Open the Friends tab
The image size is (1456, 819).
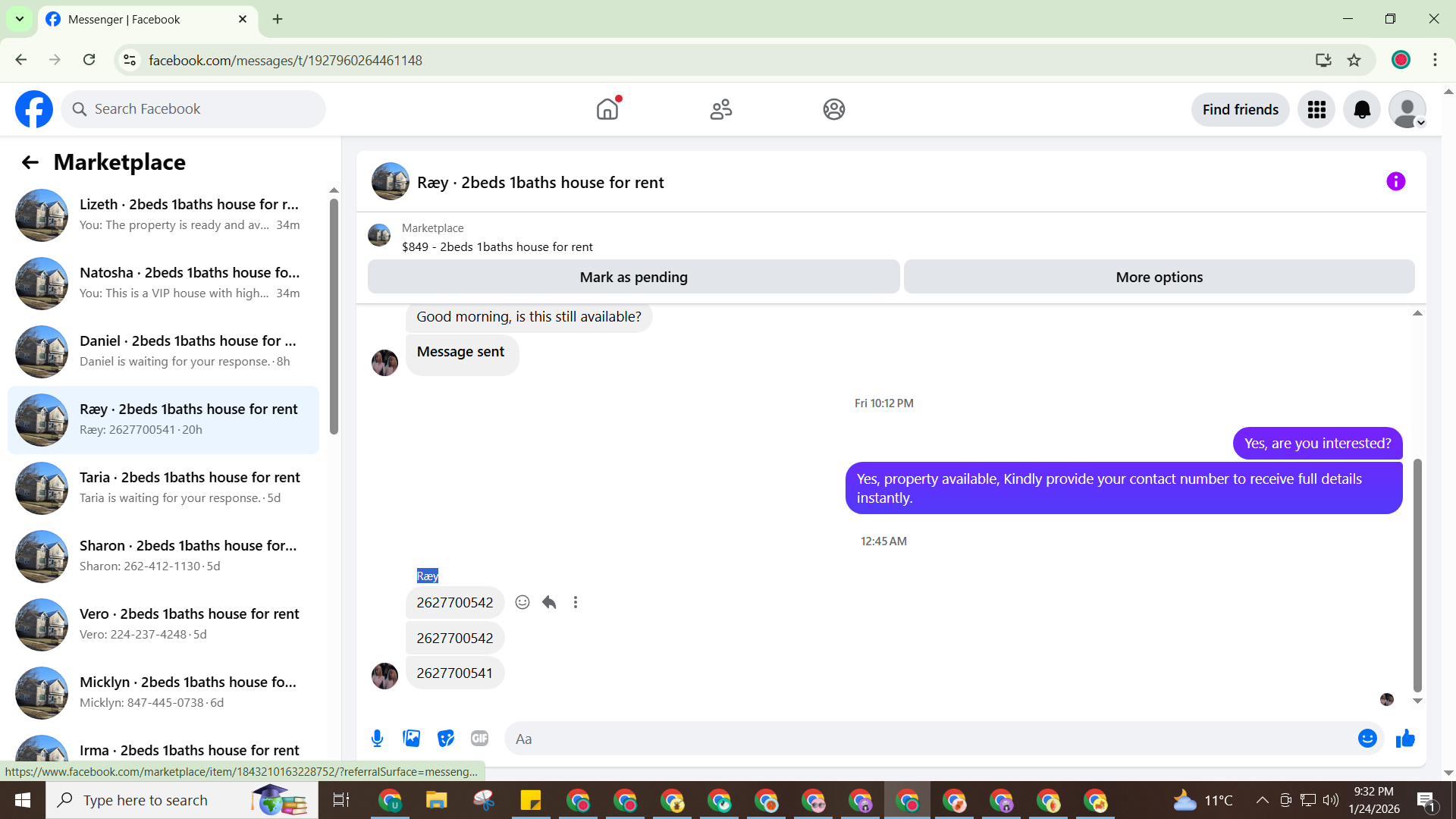click(720, 110)
